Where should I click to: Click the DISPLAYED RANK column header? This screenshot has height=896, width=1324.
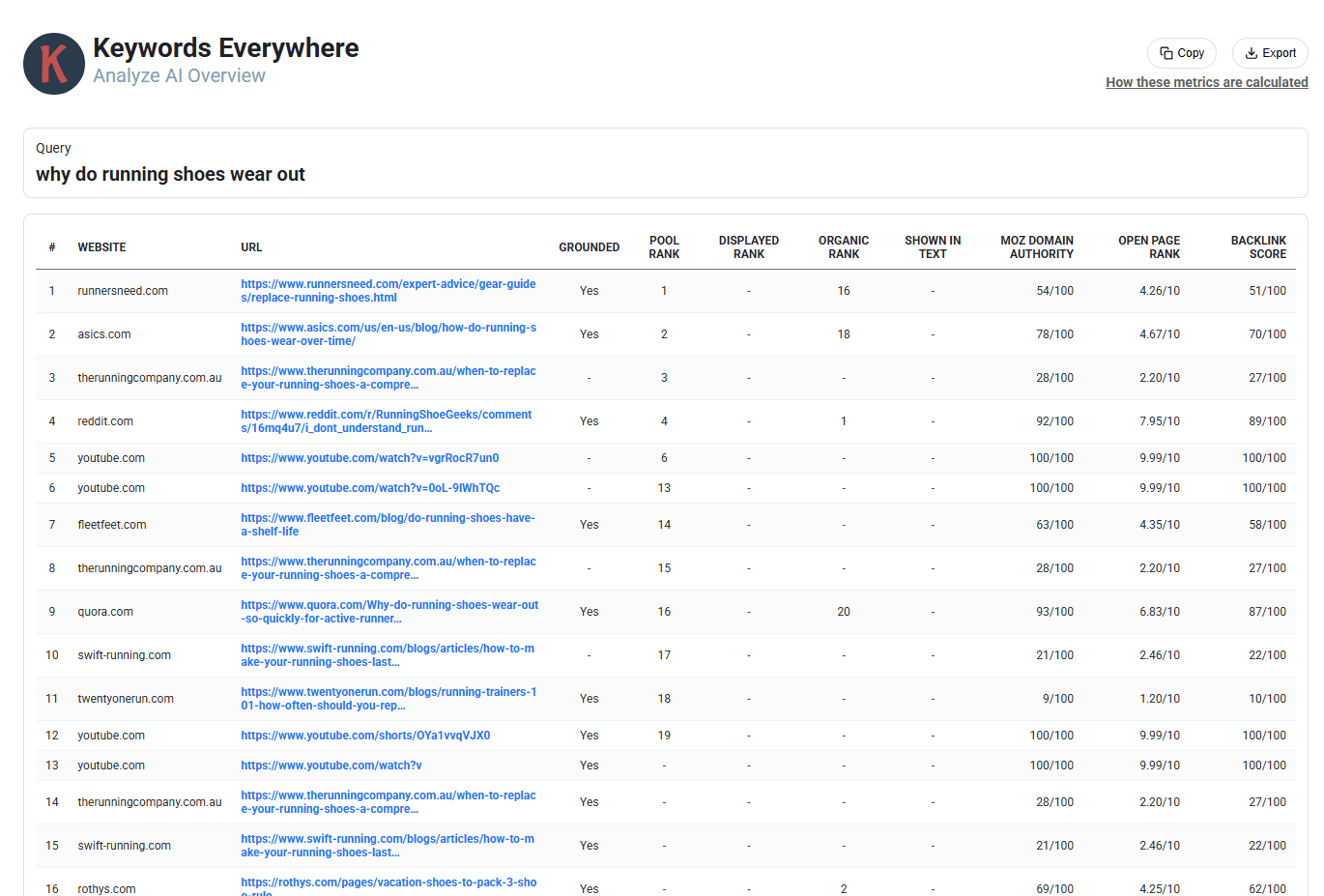coord(749,247)
